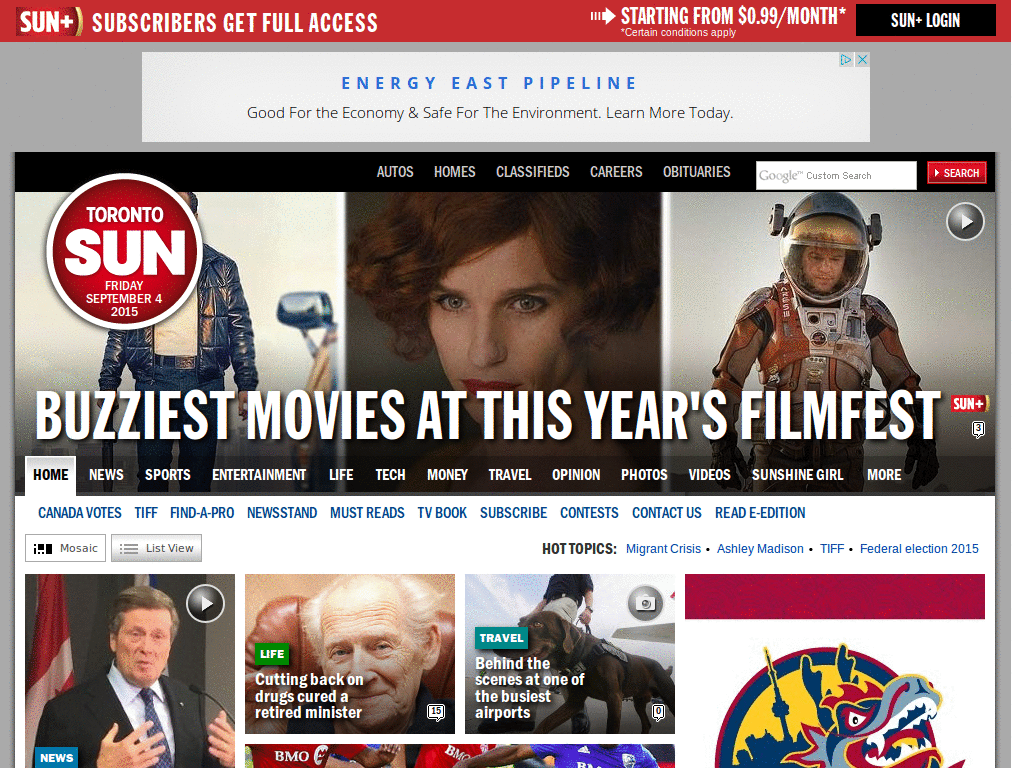Play the hero banner video
This screenshot has height=768, width=1024.
tap(965, 221)
